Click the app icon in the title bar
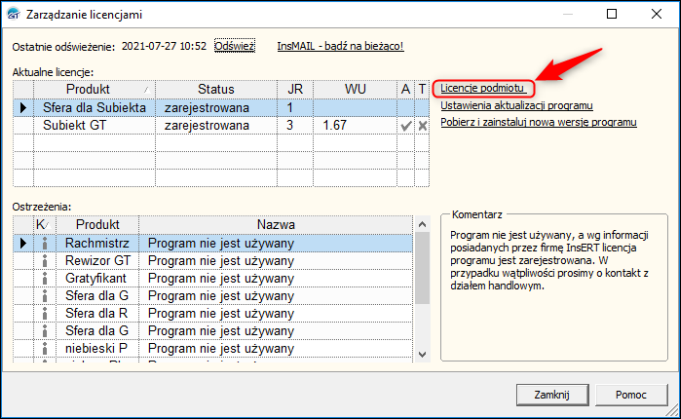 [x=14, y=14]
